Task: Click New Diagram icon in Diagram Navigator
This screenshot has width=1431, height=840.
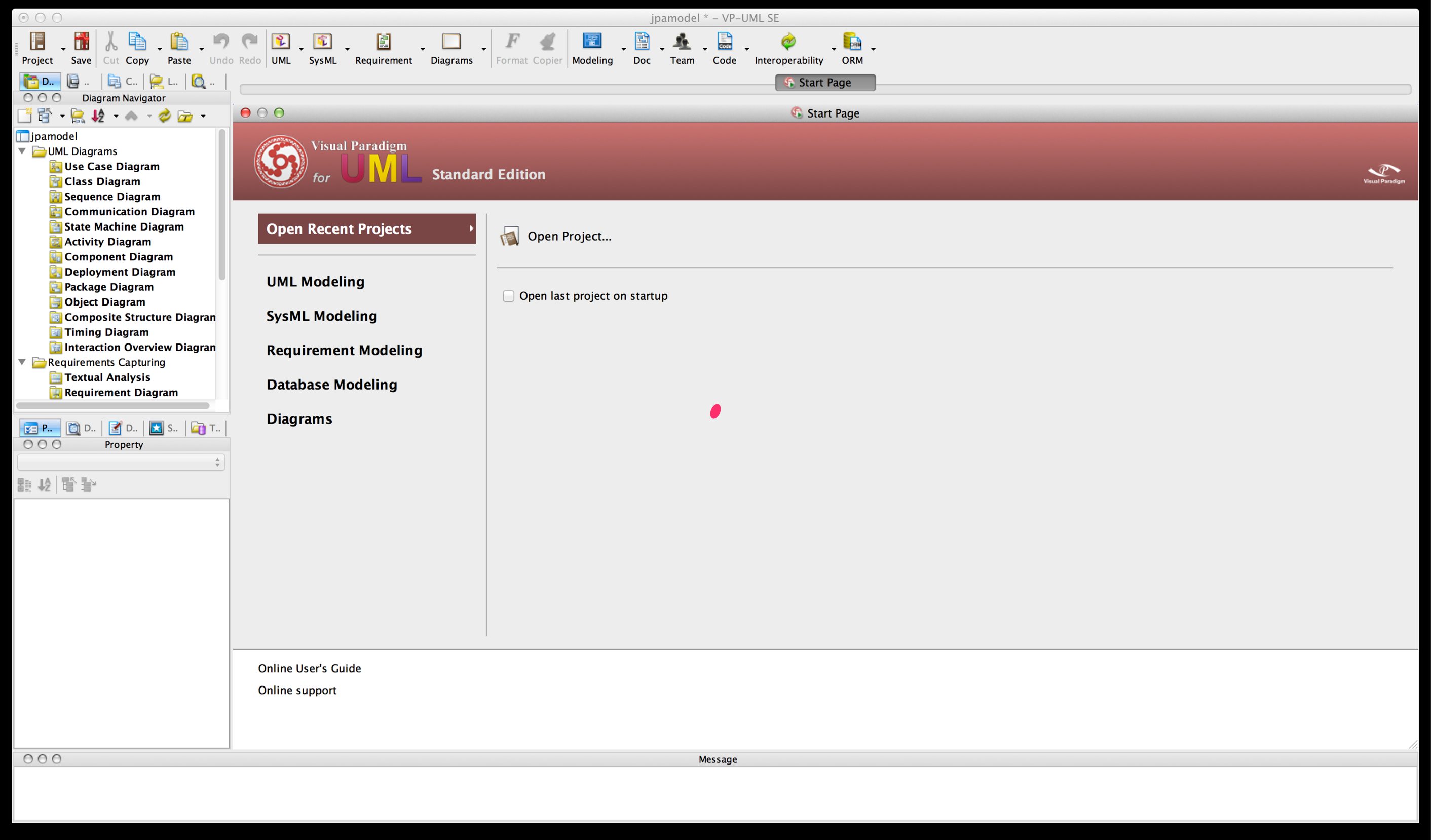Action: [24, 116]
